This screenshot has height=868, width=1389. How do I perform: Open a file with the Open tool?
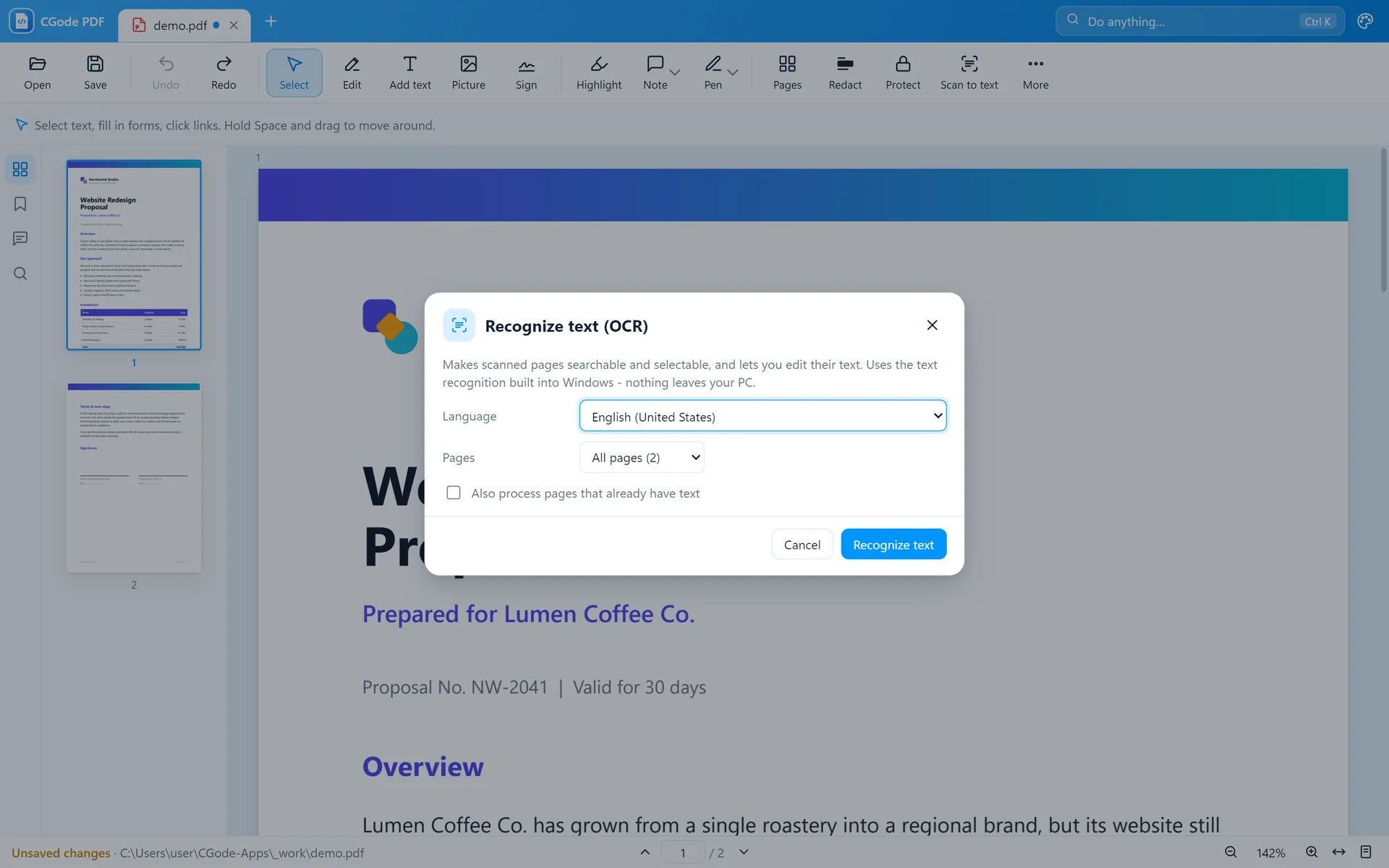pyautogui.click(x=37, y=72)
